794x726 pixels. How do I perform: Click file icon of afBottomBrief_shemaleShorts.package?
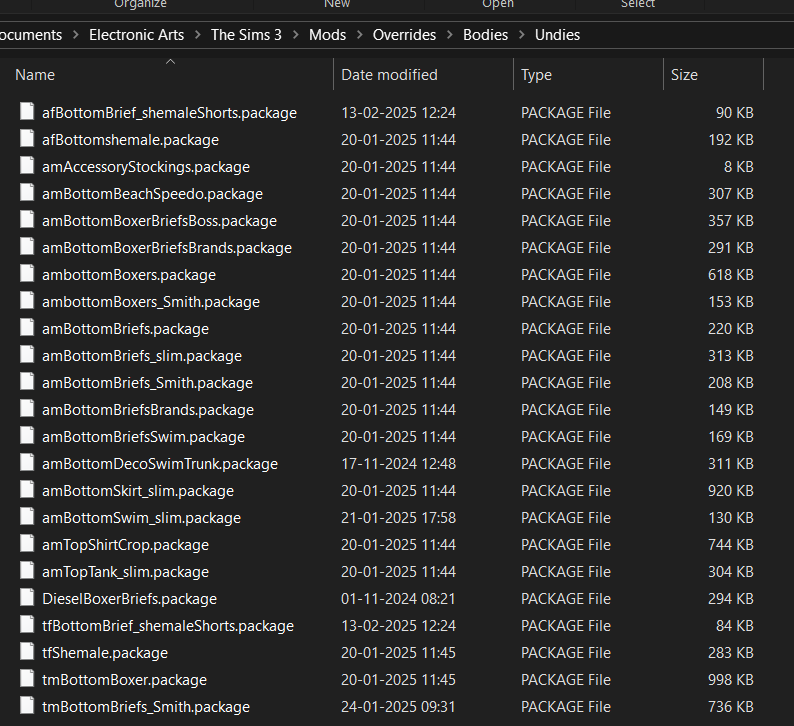[x=27, y=111]
